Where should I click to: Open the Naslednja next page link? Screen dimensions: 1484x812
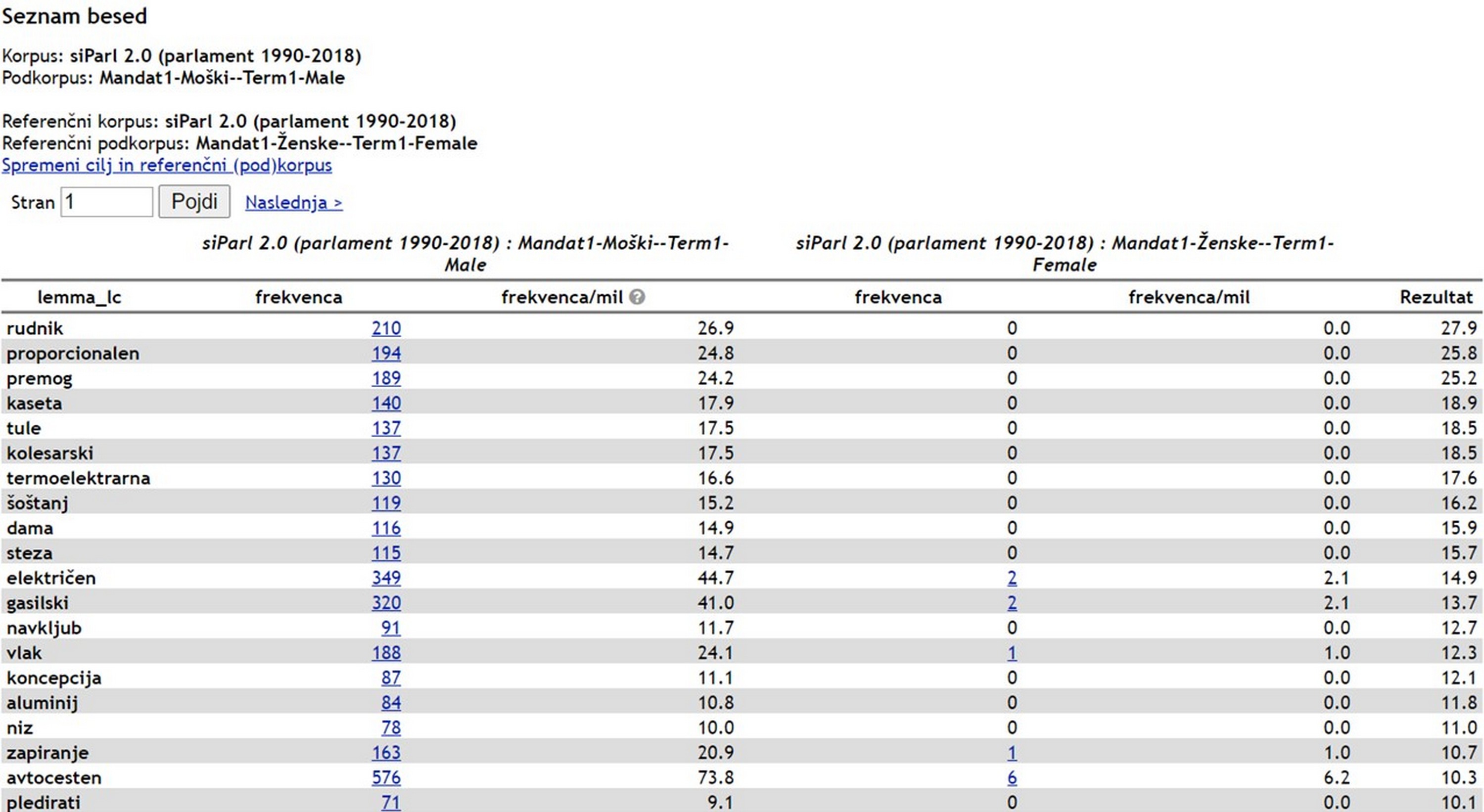pyautogui.click(x=294, y=203)
